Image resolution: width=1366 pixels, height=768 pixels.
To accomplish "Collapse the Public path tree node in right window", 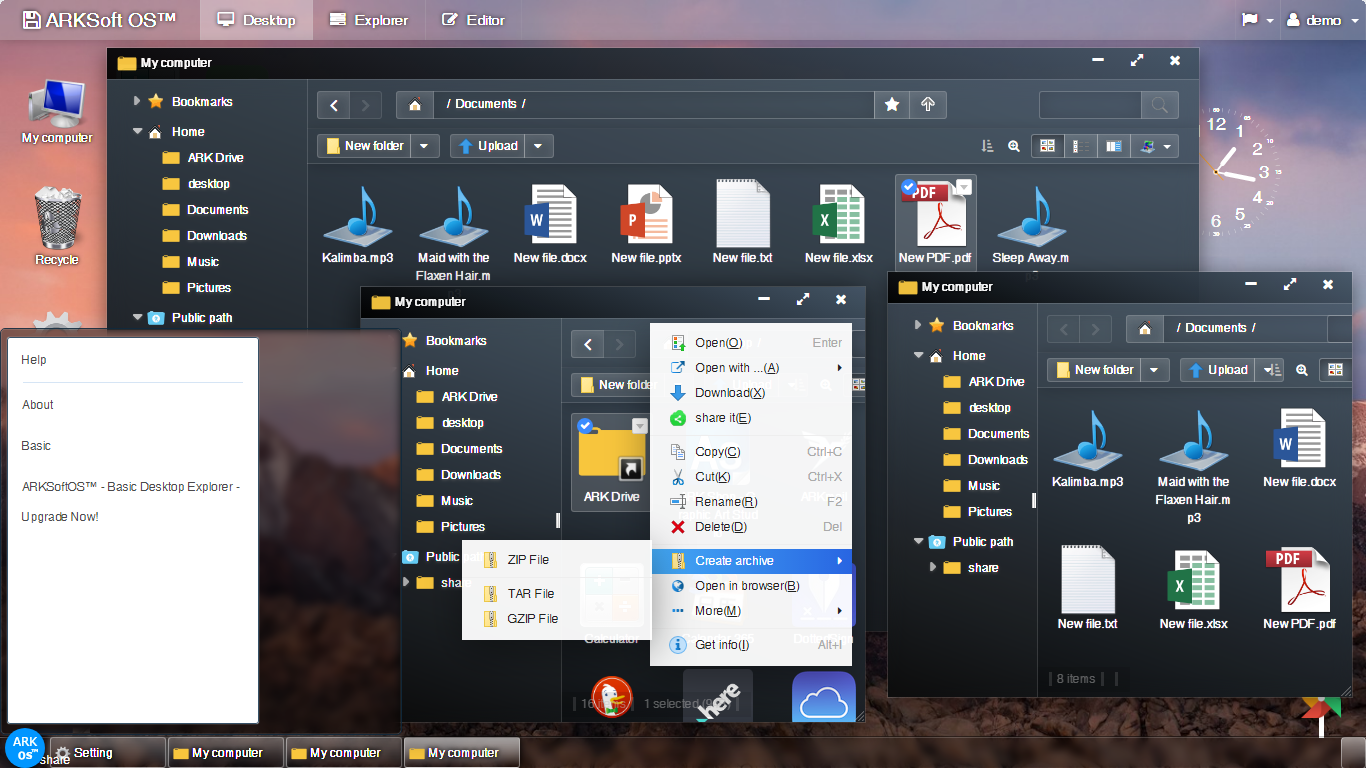I will [x=919, y=542].
